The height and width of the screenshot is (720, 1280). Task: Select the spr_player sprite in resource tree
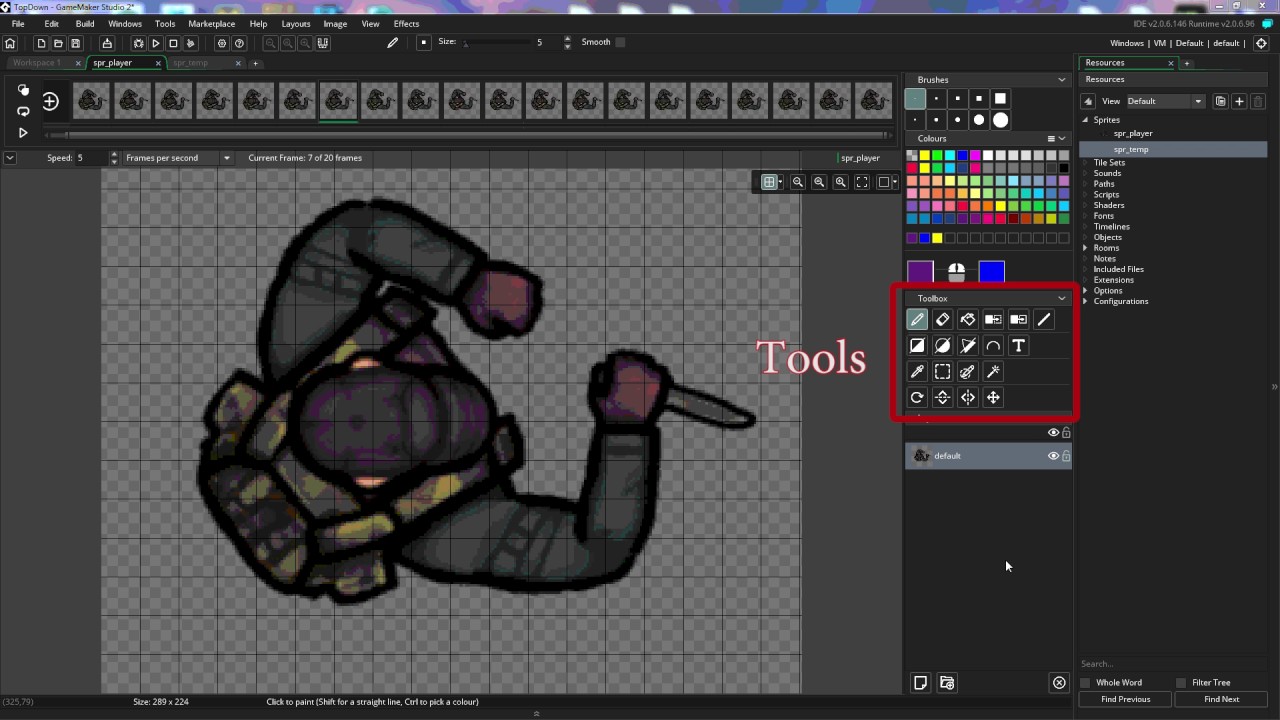(x=1133, y=134)
